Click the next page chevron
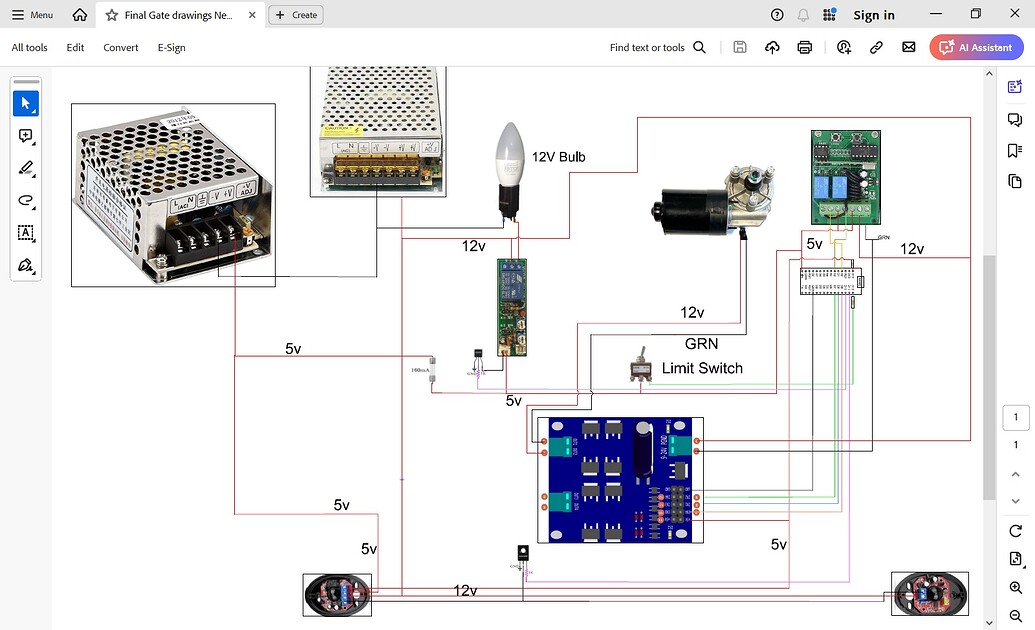This screenshot has height=630, width=1035. click(x=1015, y=501)
